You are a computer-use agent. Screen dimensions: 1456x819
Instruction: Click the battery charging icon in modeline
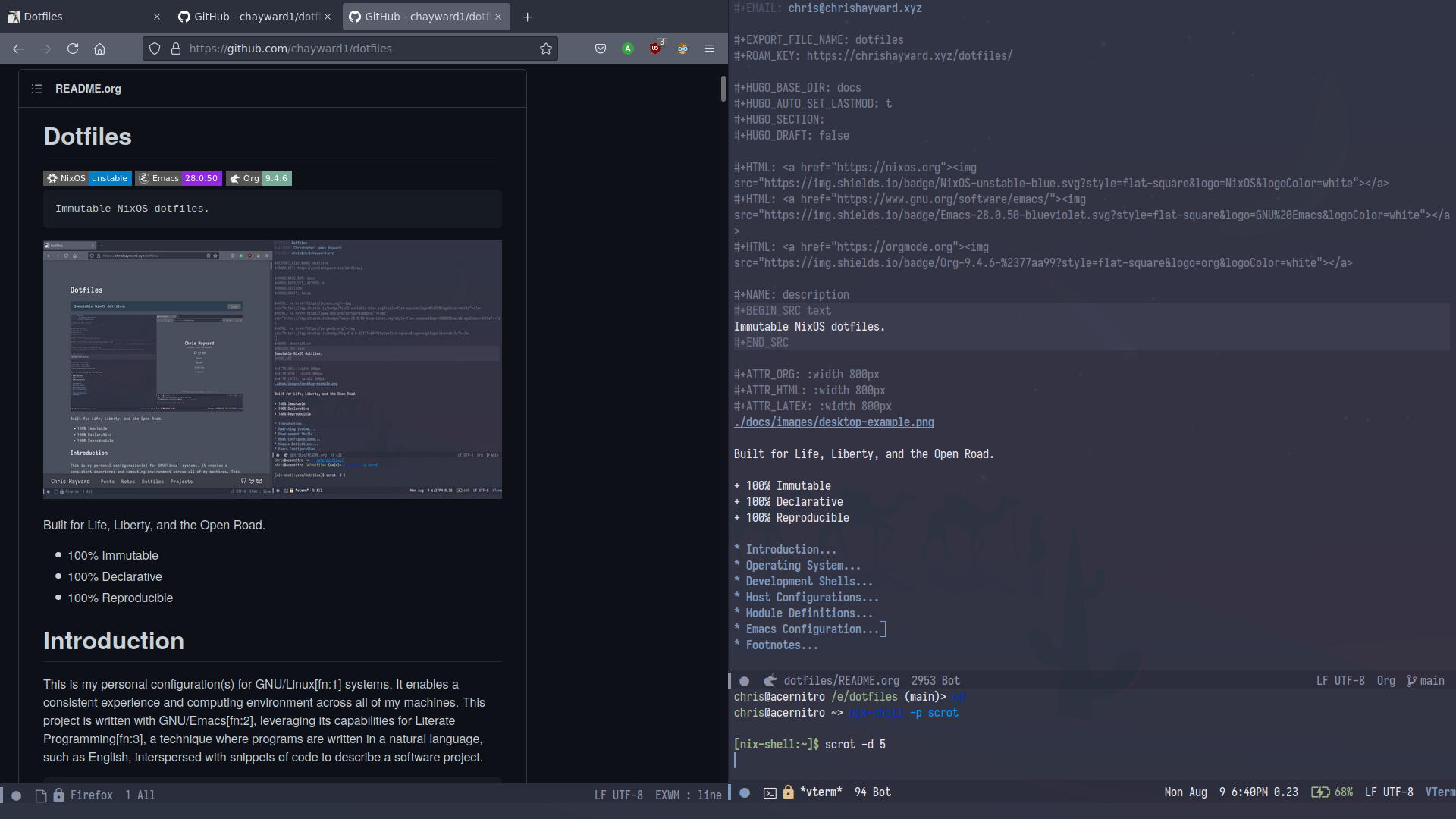1320,792
